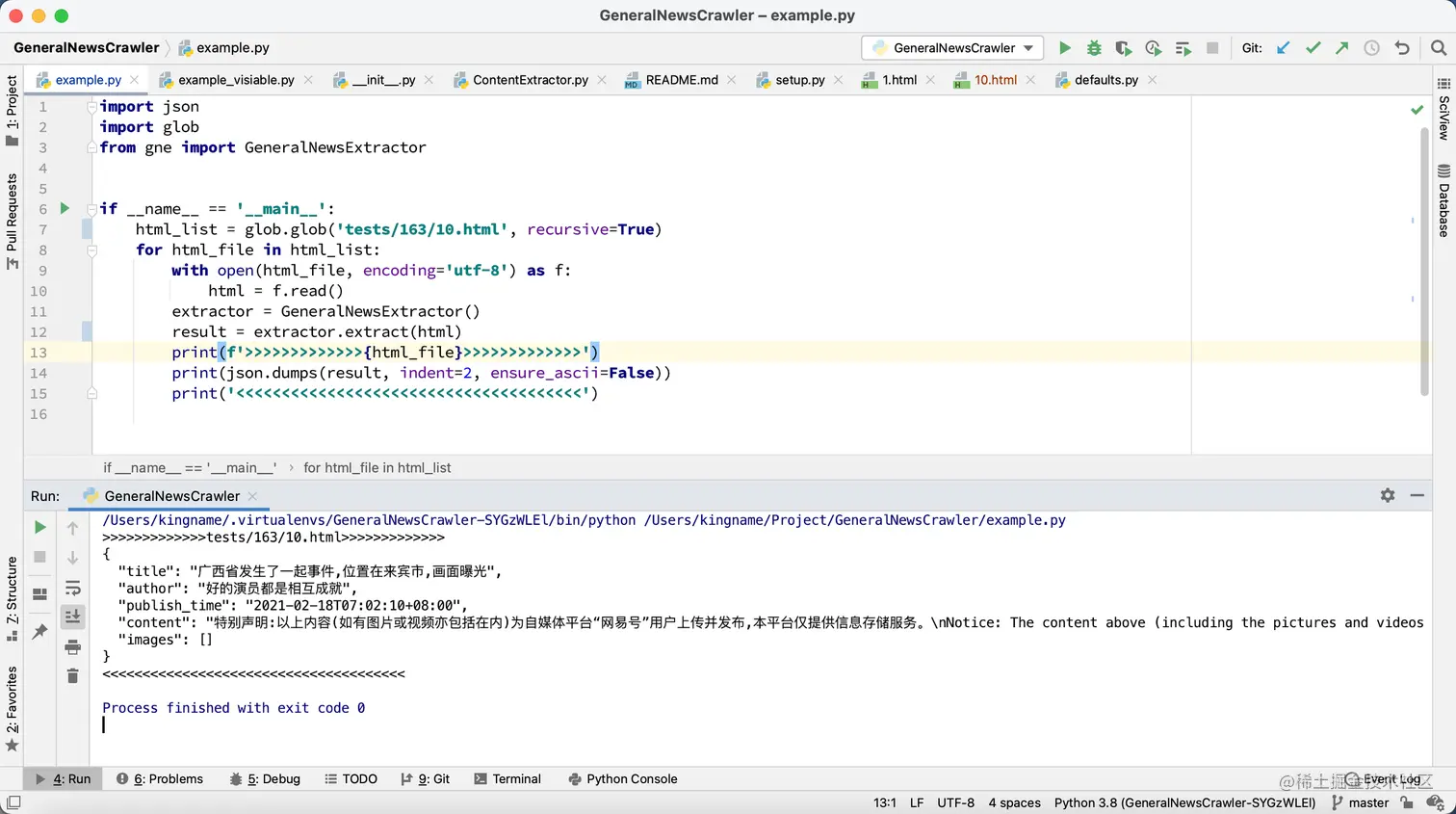The height and width of the screenshot is (814, 1456).
Task: Show the 6: Problems tool window
Action: click(160, 778)
